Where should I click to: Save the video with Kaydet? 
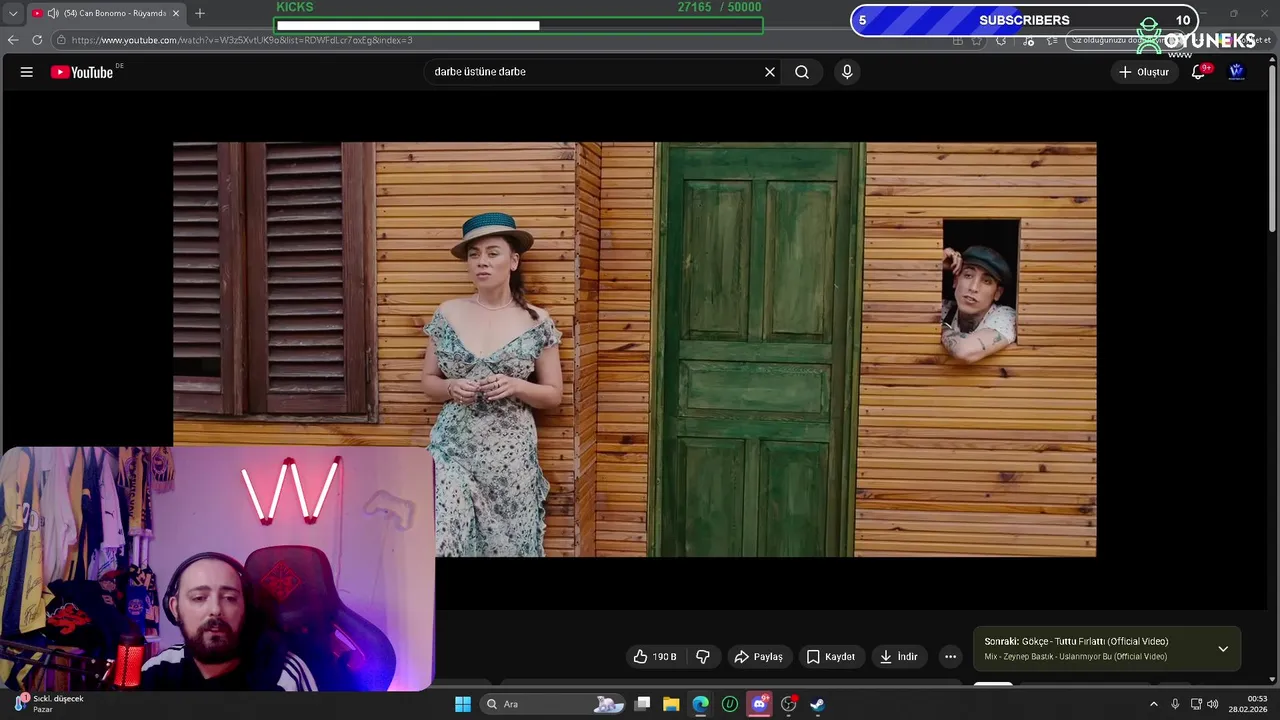coord(831,657)
